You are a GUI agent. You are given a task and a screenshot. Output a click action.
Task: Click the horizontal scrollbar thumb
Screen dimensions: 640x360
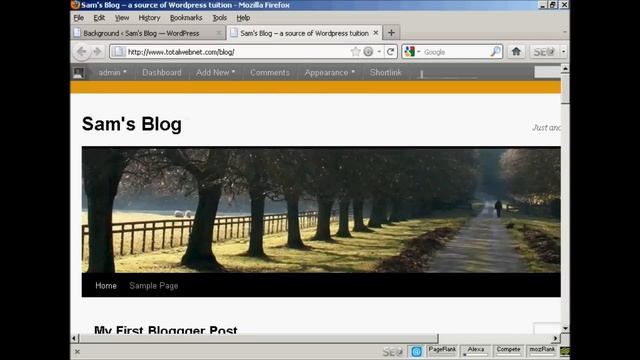click(x=259, y=338)
